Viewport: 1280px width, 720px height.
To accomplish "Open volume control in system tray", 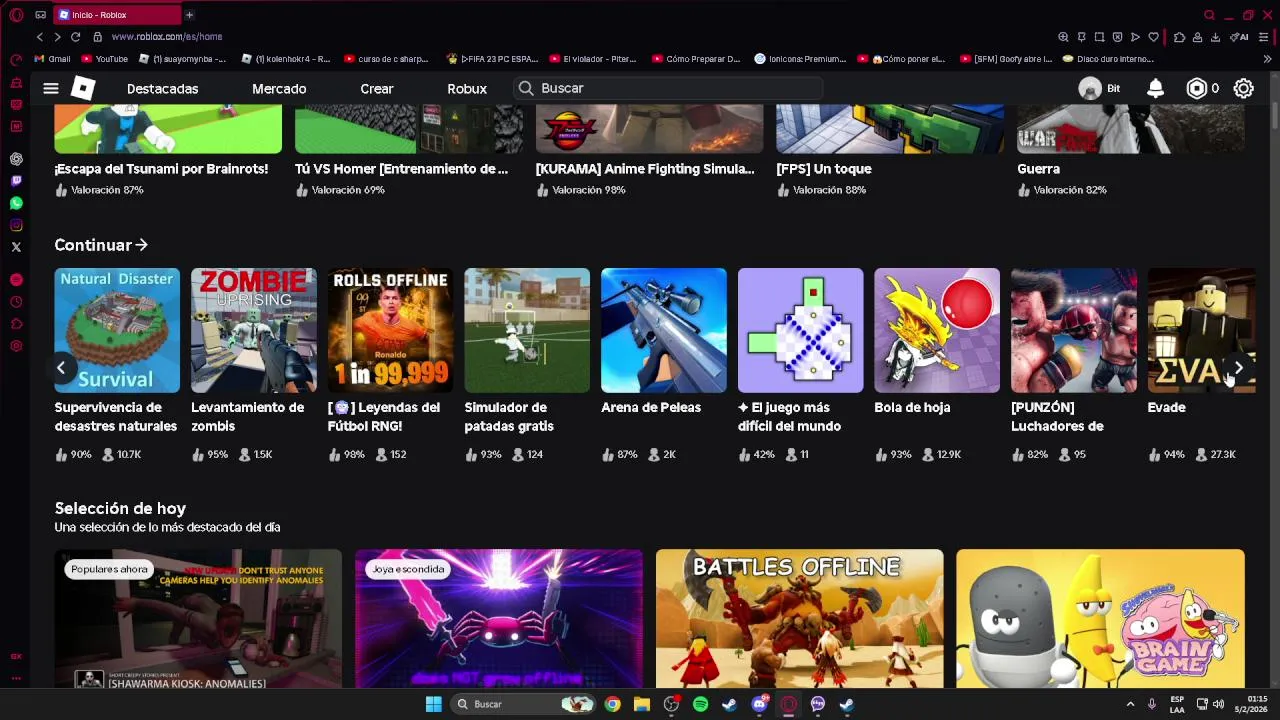I will pos(1218,704).
